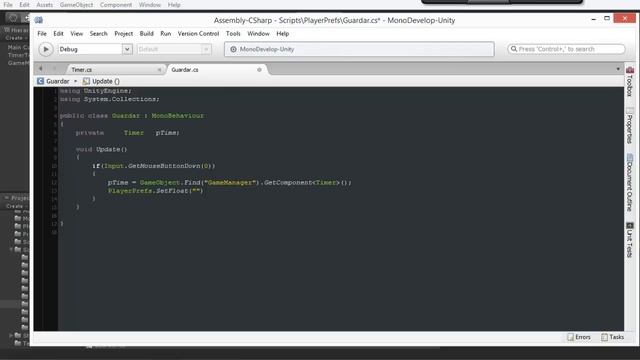Open Unity's Assets menu behind
This screenshot has height=360, width=640.
pos(44,5)
